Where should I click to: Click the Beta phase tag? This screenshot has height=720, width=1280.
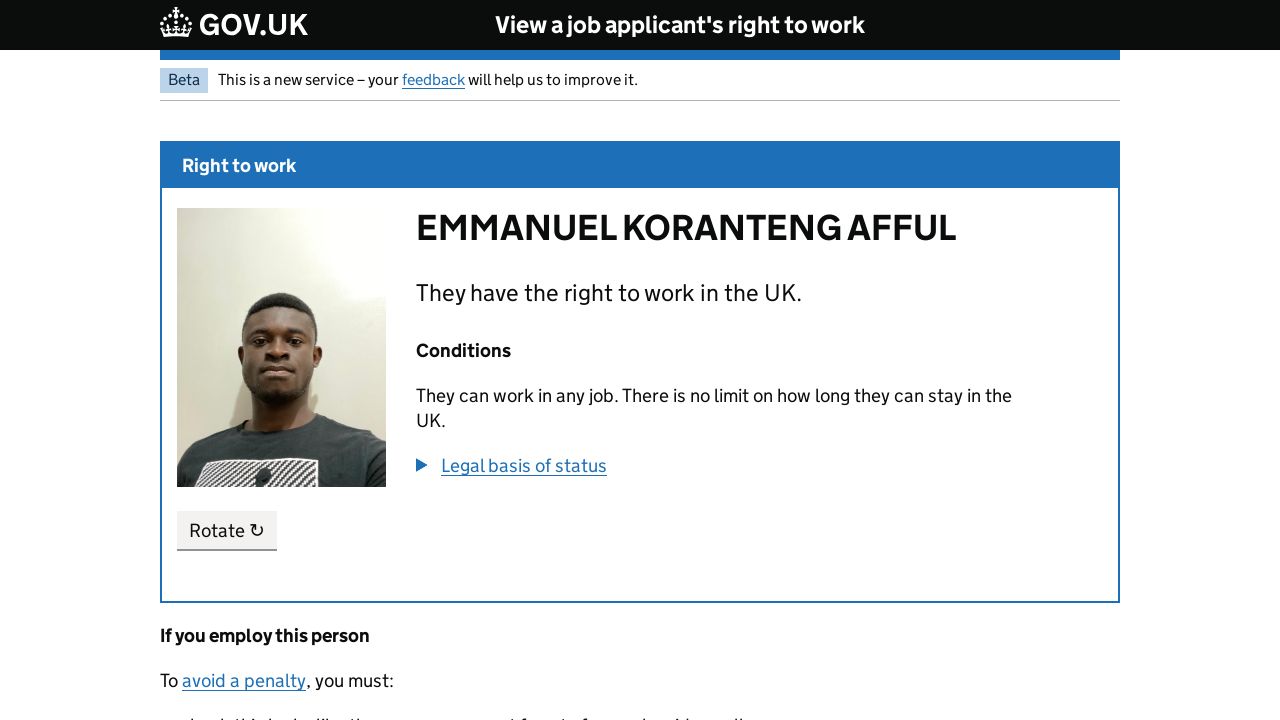[x=184, y=80]
